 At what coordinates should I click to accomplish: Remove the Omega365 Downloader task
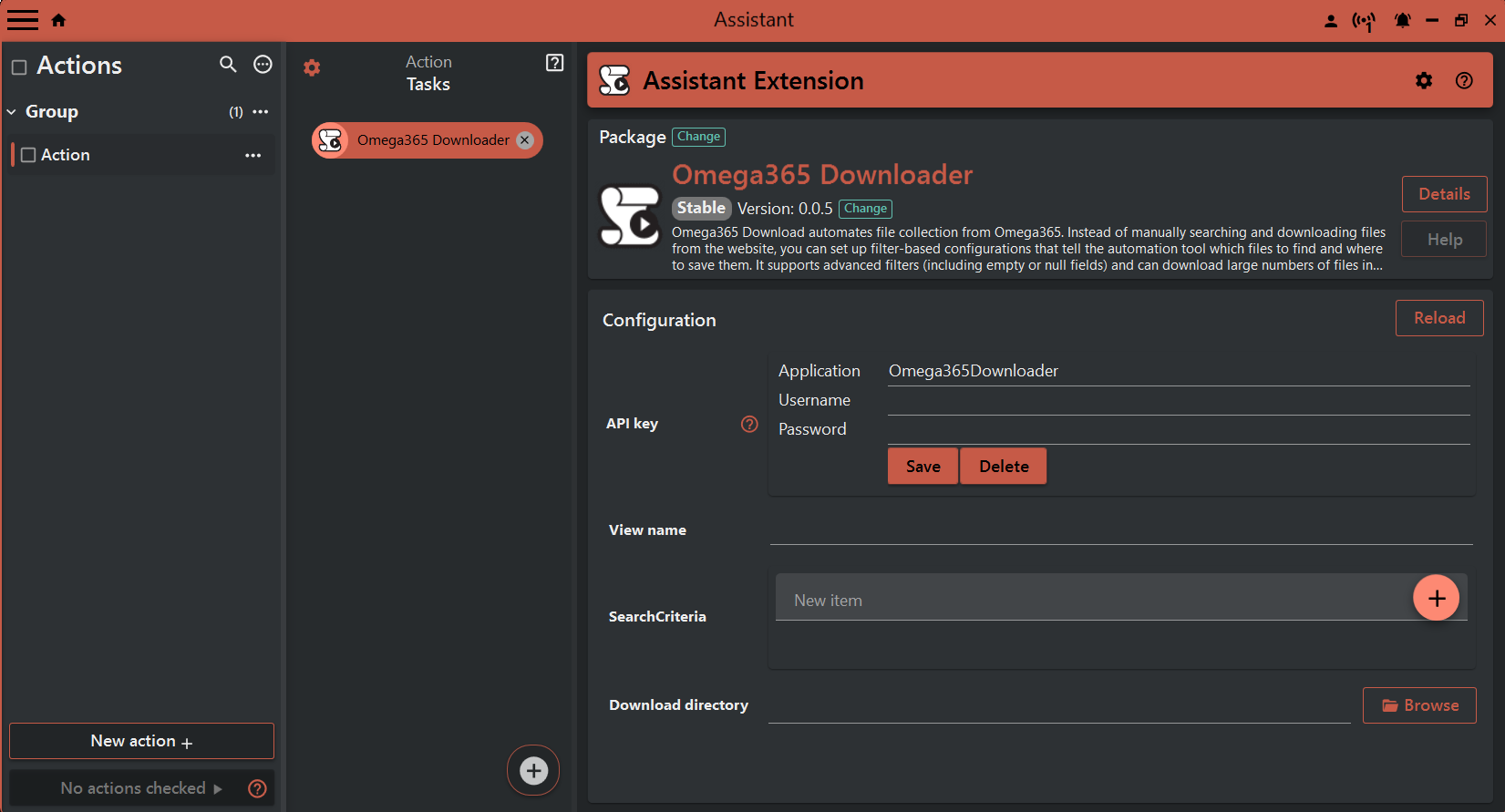tap(525, 140)
